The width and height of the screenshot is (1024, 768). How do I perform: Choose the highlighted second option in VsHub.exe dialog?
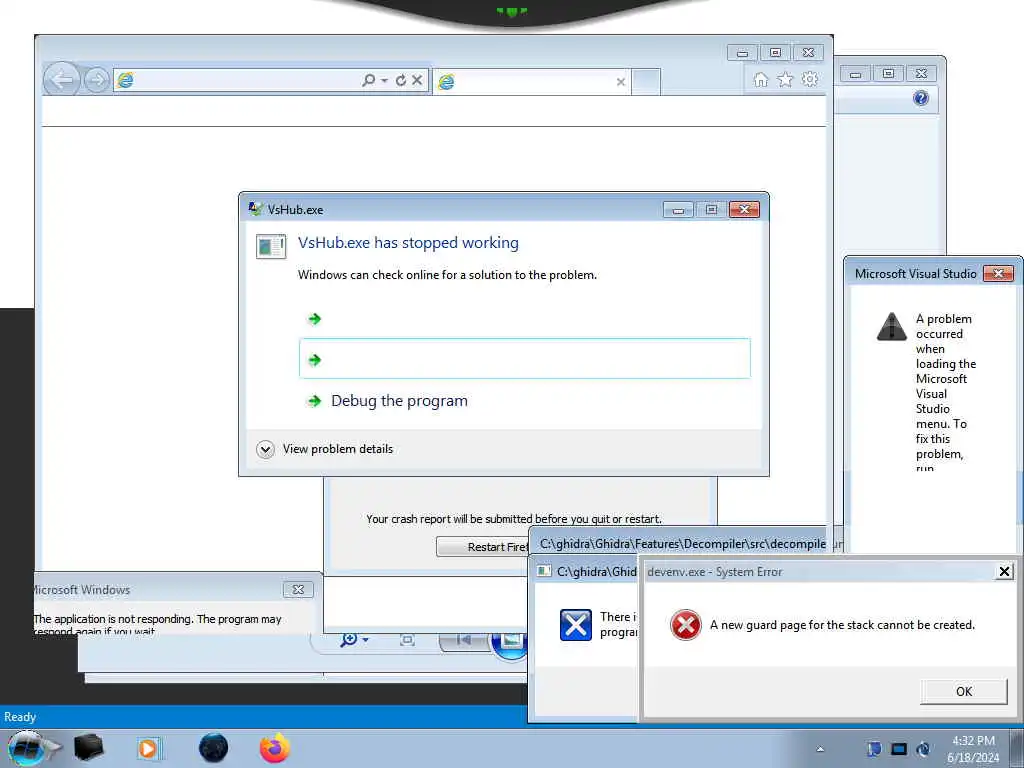[x=524, y=359]
